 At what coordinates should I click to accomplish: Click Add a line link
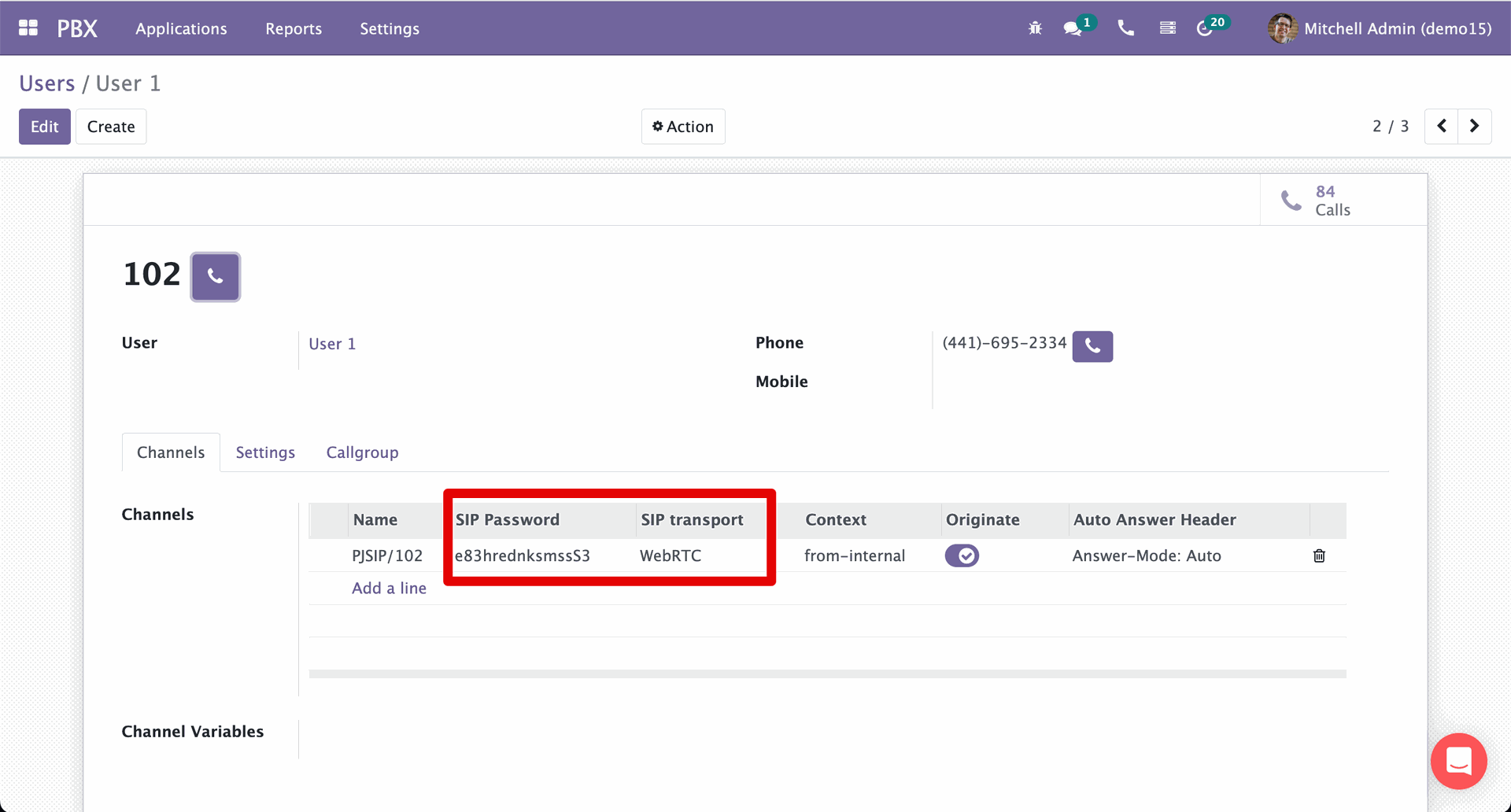click(x=389, y=589)
